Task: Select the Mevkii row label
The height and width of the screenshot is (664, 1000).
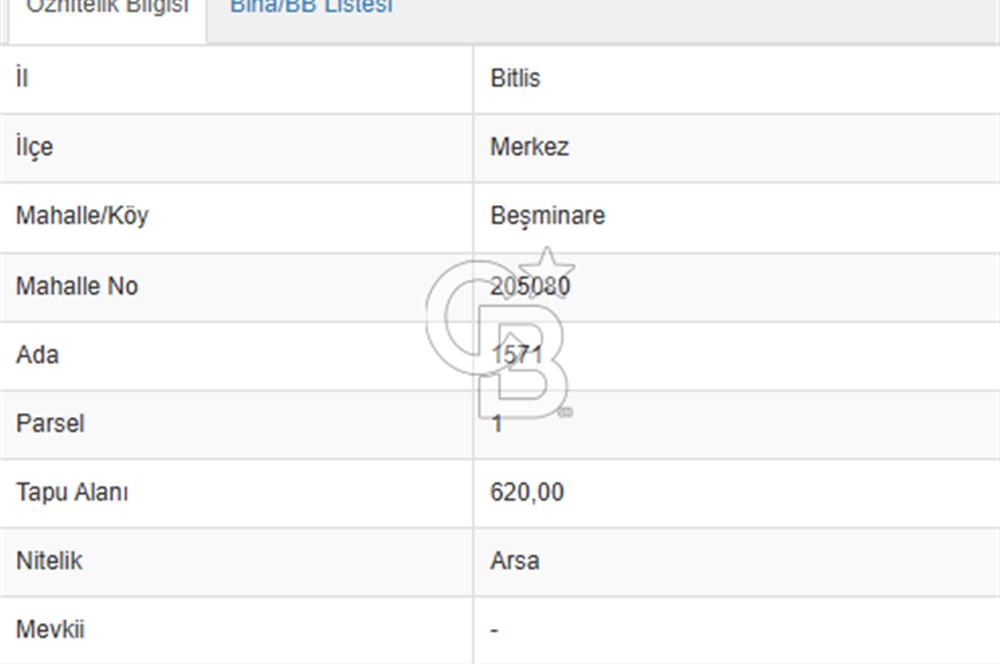Action: 50,630
